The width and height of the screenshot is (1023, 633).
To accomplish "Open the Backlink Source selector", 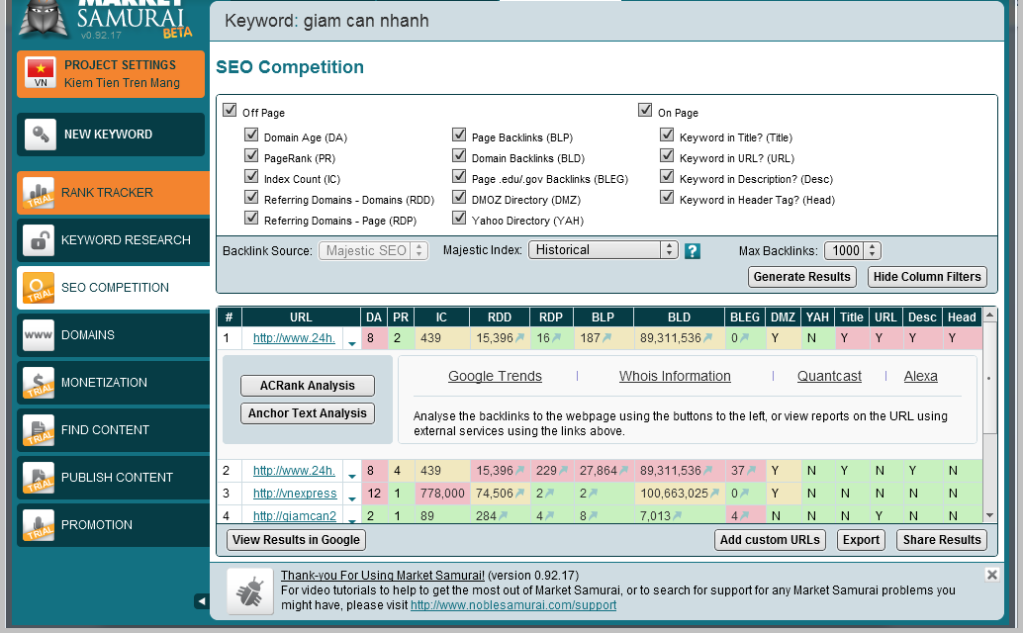I will click(x=373, y=250).
